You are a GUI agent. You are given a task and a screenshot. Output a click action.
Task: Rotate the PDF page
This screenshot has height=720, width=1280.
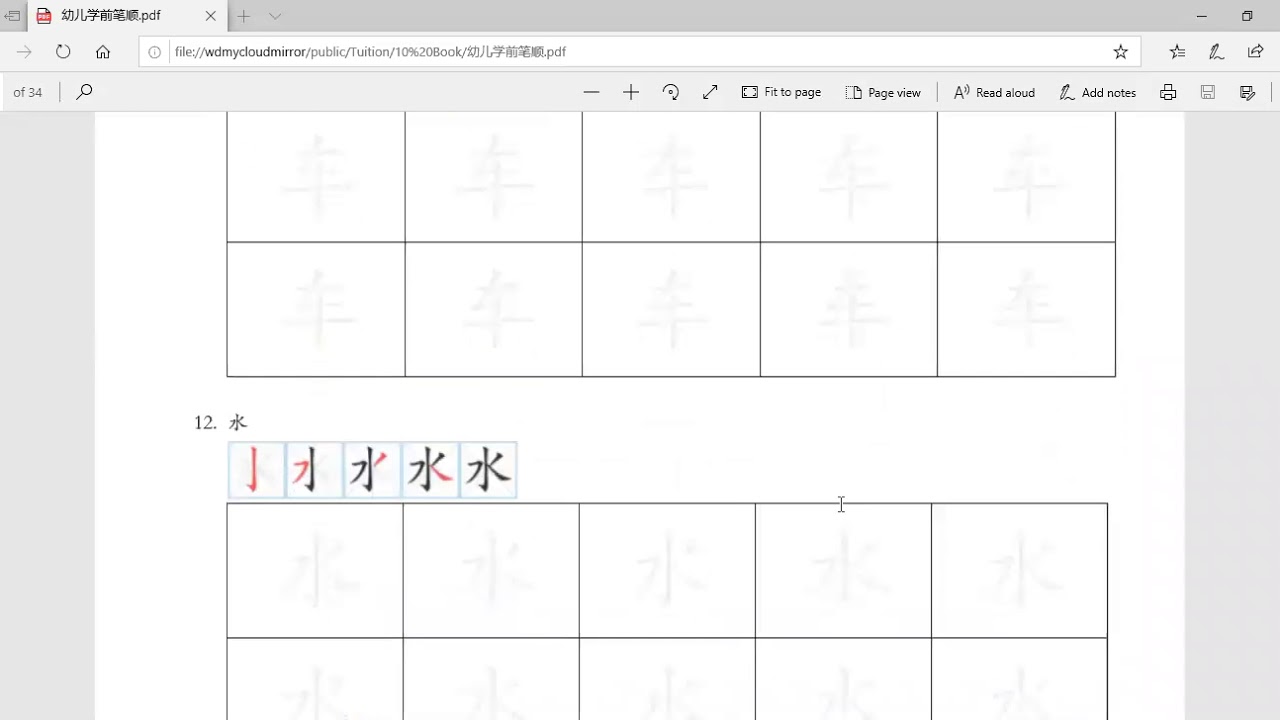(671, 92)
